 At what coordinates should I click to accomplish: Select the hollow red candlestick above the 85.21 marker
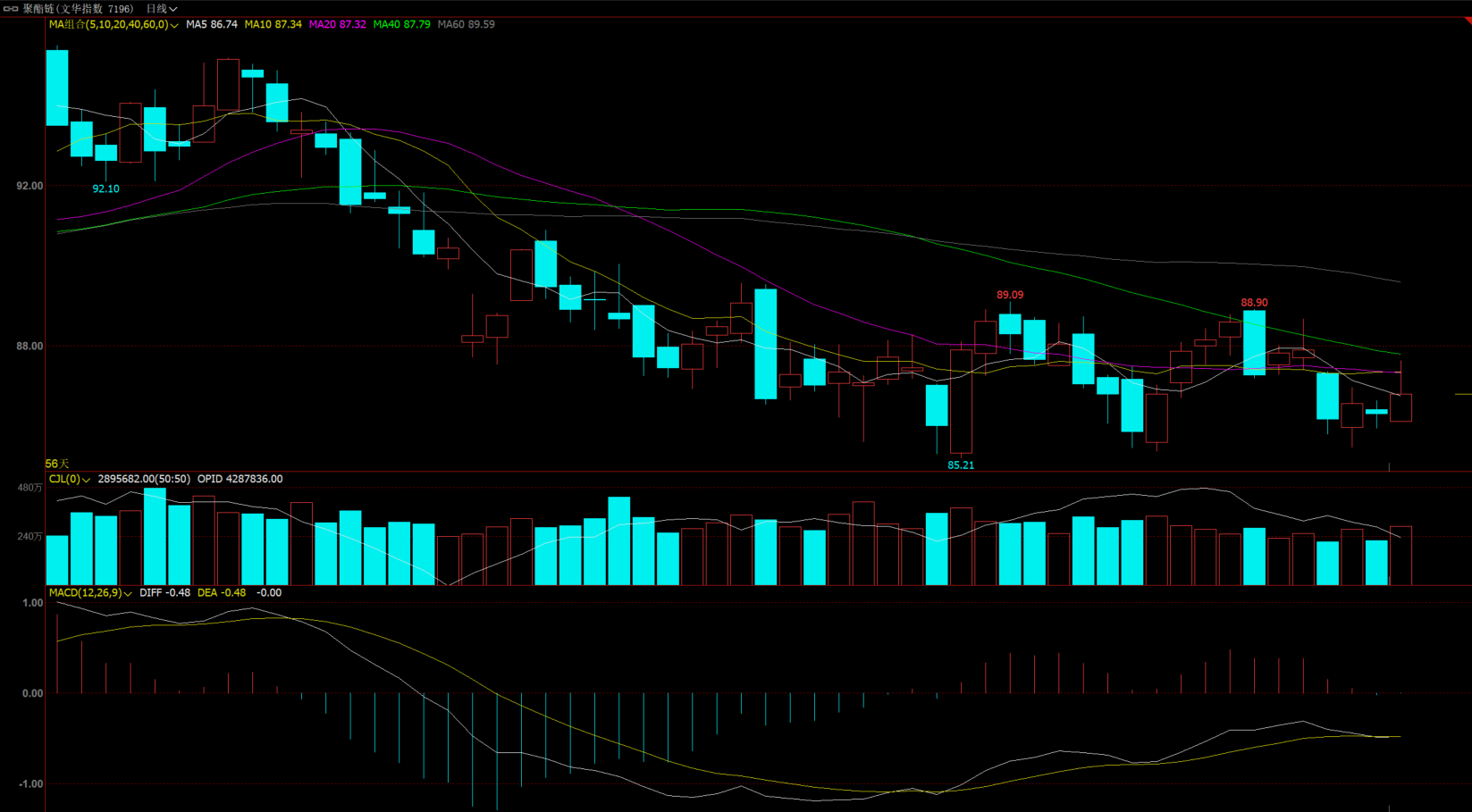(x=961, y=402)
